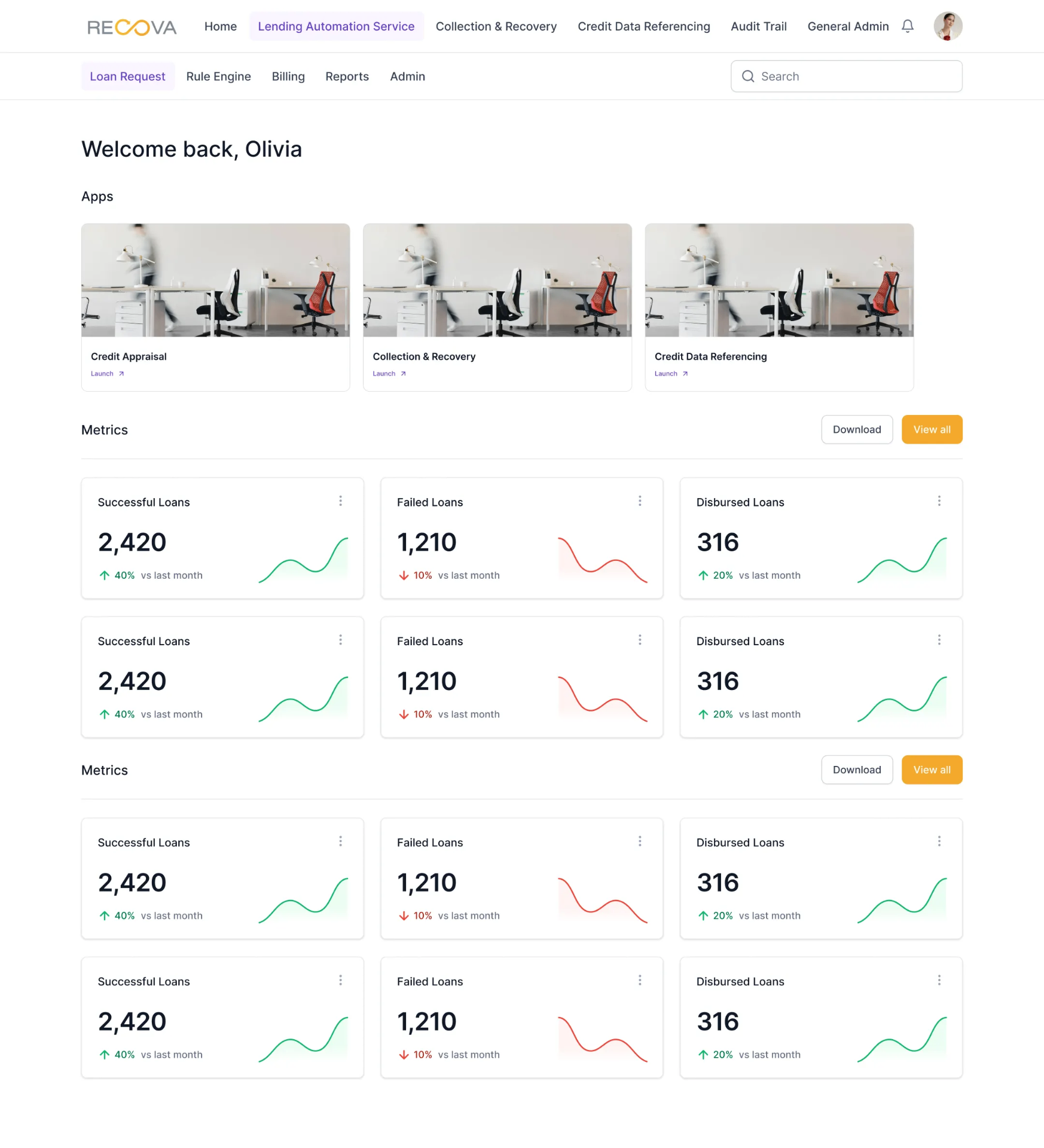Click inside the Search input field
The height and width of the screenshot is (1148, 1044).
837,77
